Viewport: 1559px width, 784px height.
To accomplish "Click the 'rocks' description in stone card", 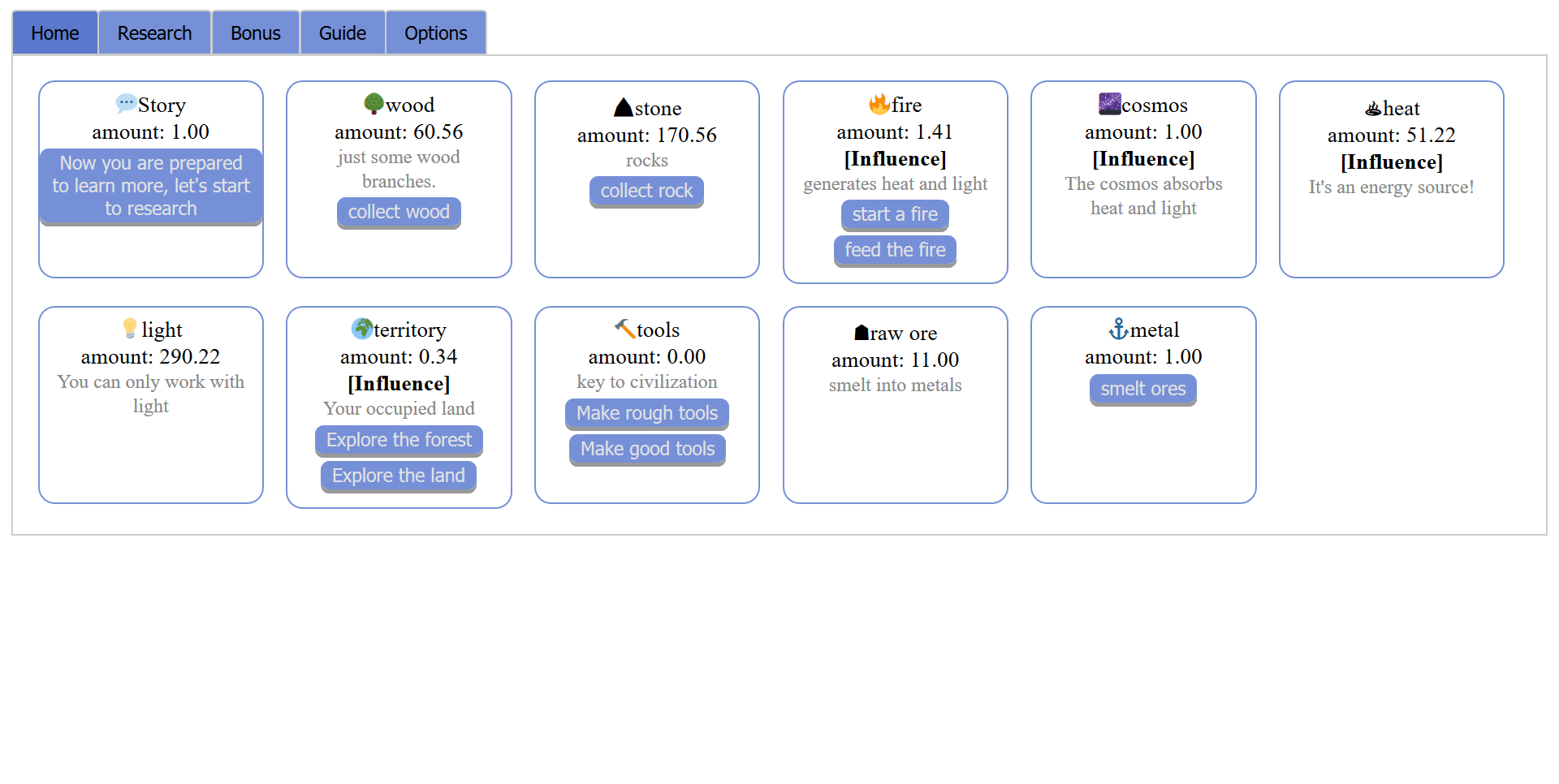I will [x=647, y=161].
